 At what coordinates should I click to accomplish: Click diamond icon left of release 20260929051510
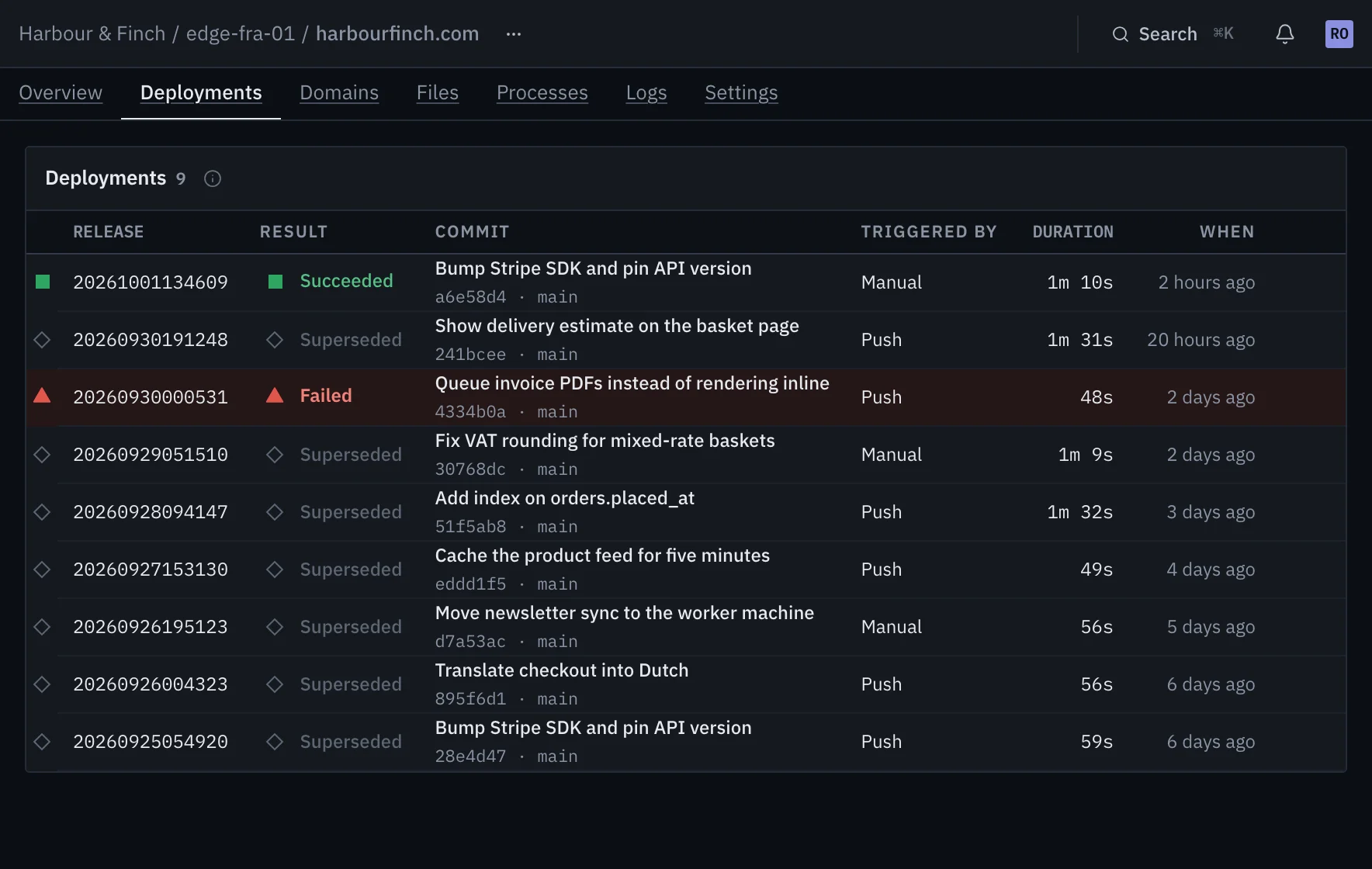click(x=43, y=455)
